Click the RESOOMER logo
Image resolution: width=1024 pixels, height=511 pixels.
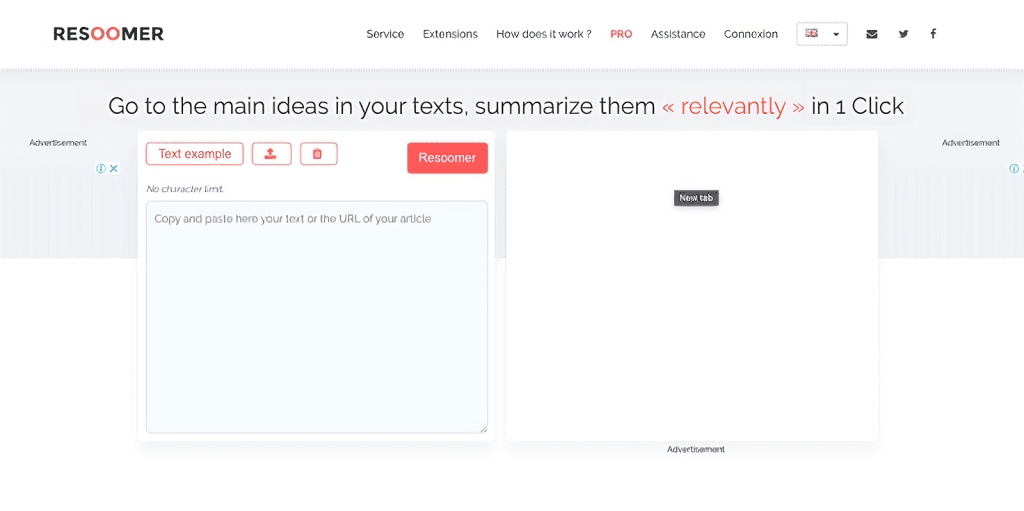tap(108, 34)
